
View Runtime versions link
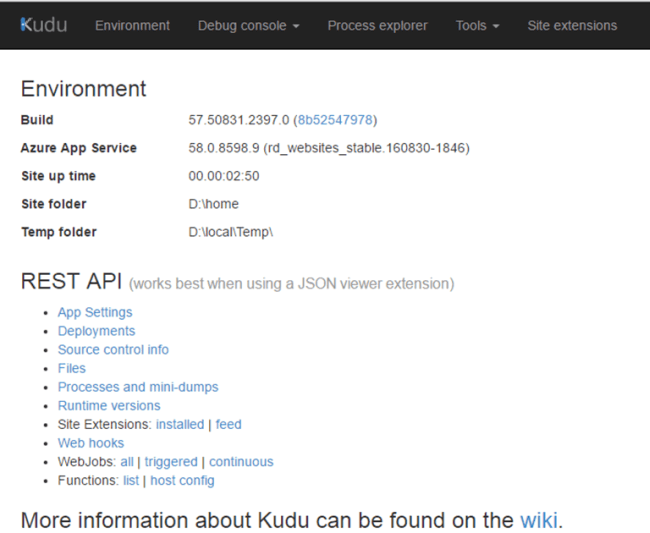[109, 406]
